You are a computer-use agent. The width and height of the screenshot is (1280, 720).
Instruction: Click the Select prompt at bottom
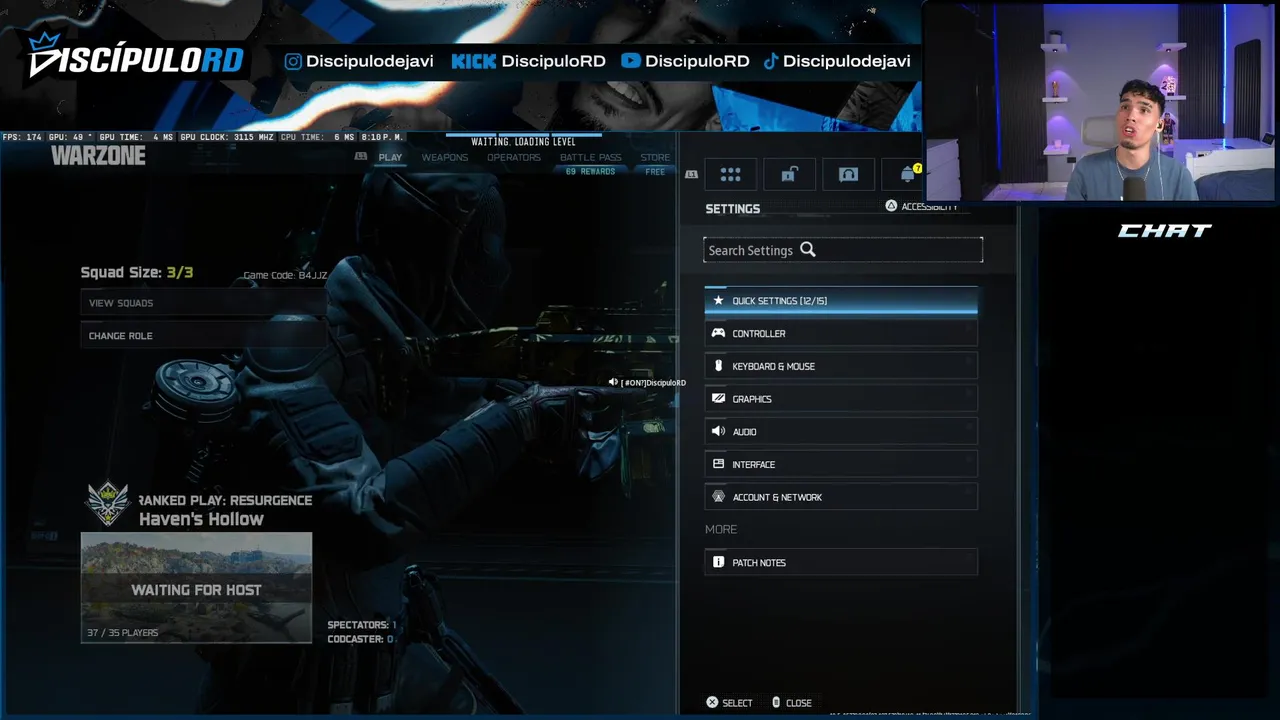pyautogui.click(x=729, y=702)
